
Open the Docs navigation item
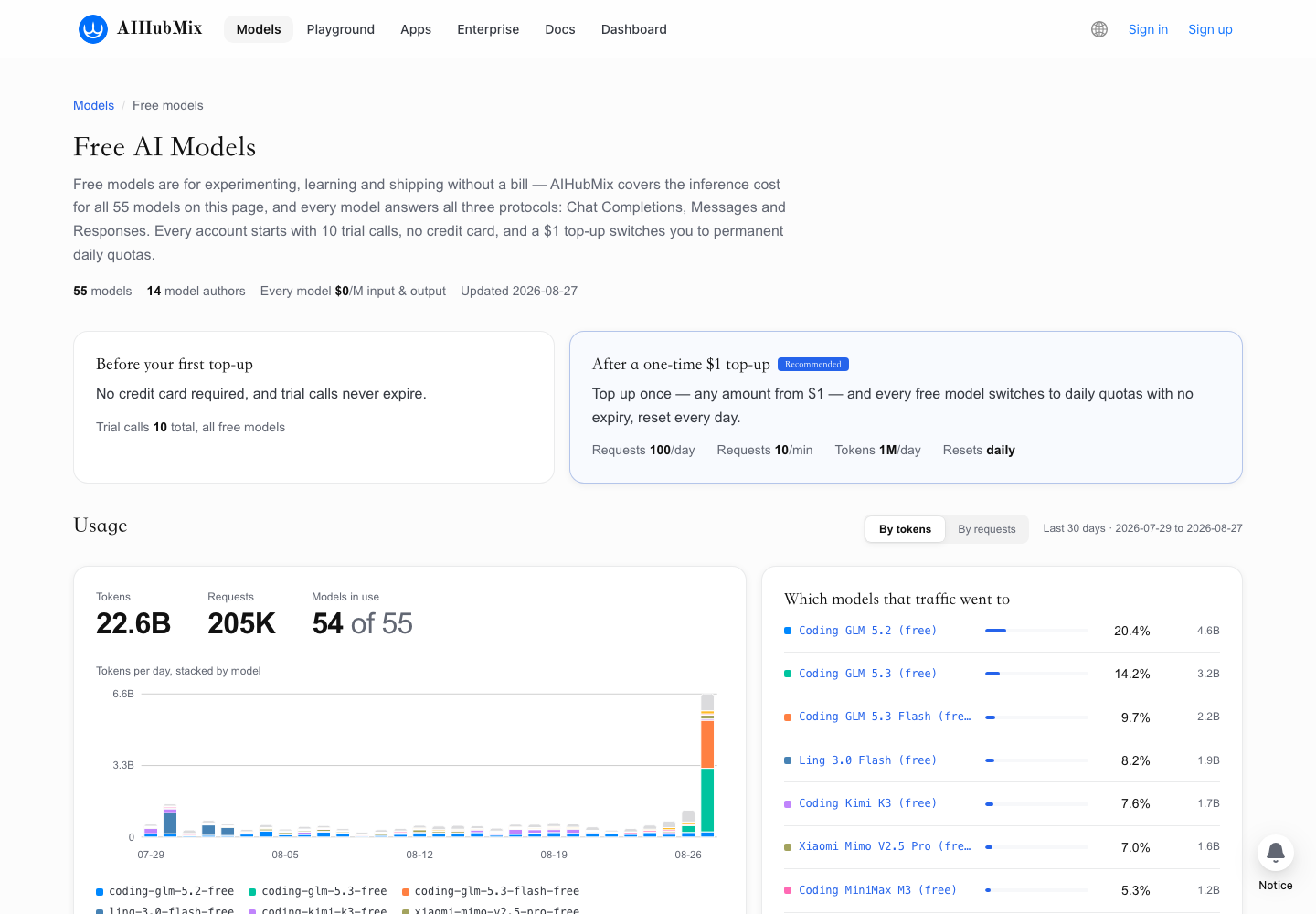(560, 29)
